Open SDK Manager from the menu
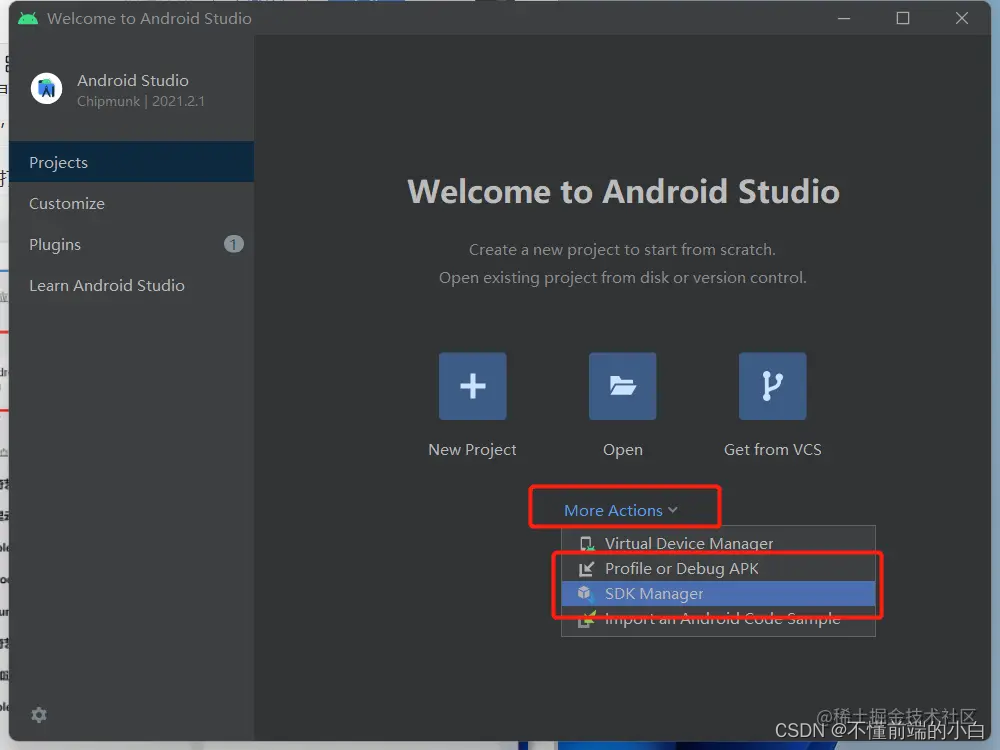1000x750 pixels. [718, 594]
